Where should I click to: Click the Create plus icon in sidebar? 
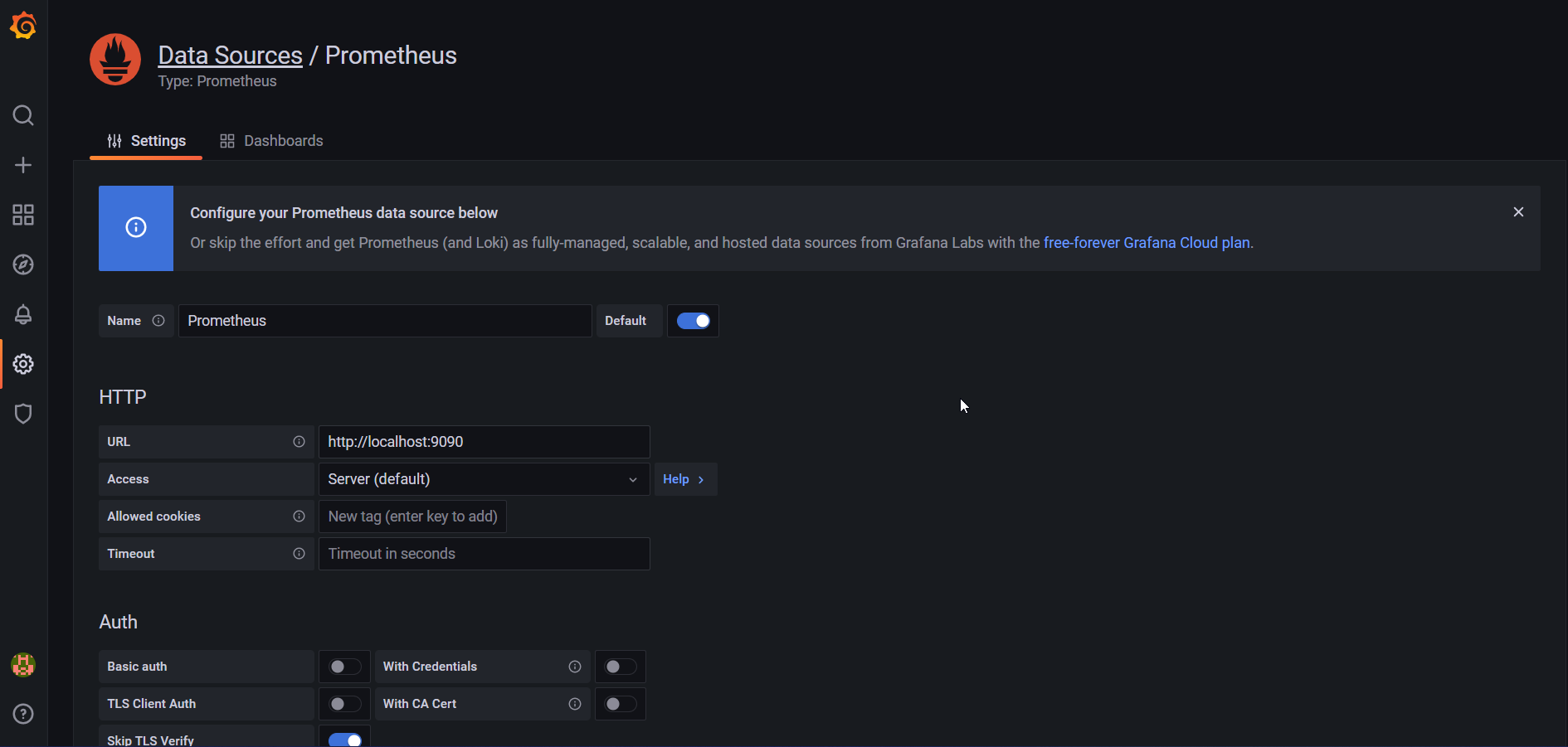point(23,165)
